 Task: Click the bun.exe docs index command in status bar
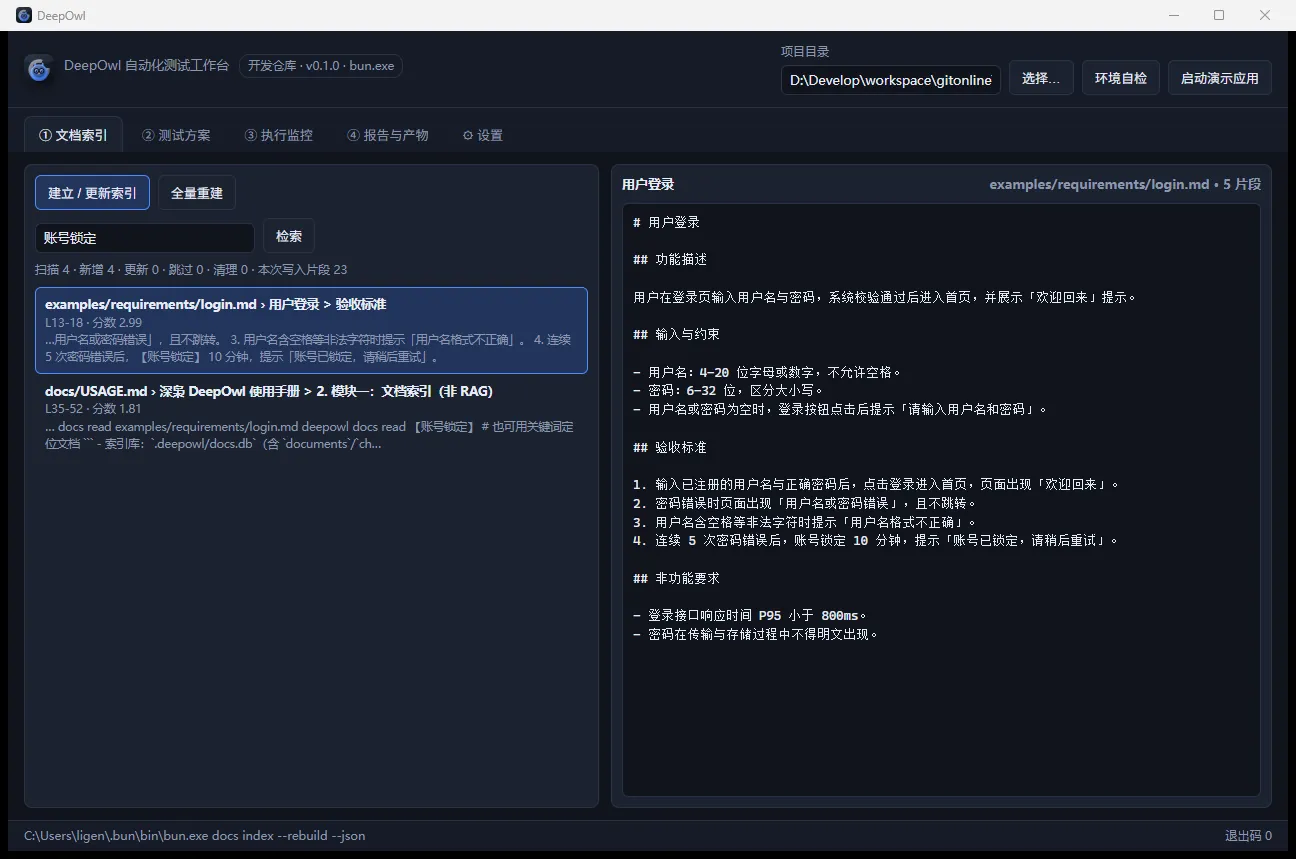coord(194,835)
